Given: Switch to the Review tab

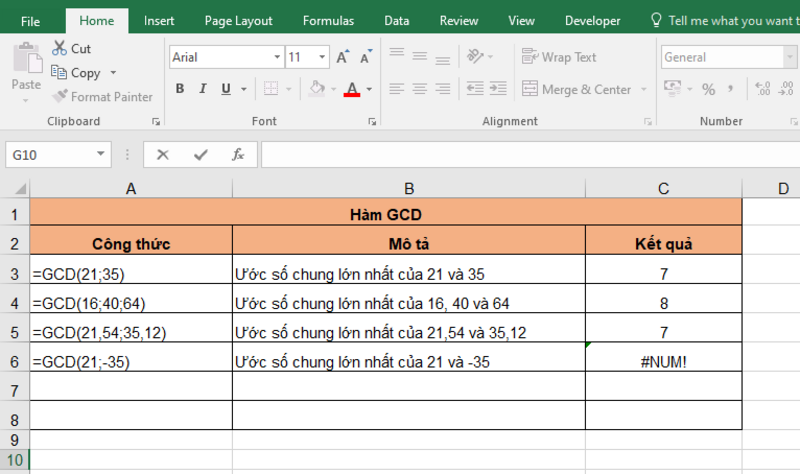Looking at the screenshot, I should [459, 21].
